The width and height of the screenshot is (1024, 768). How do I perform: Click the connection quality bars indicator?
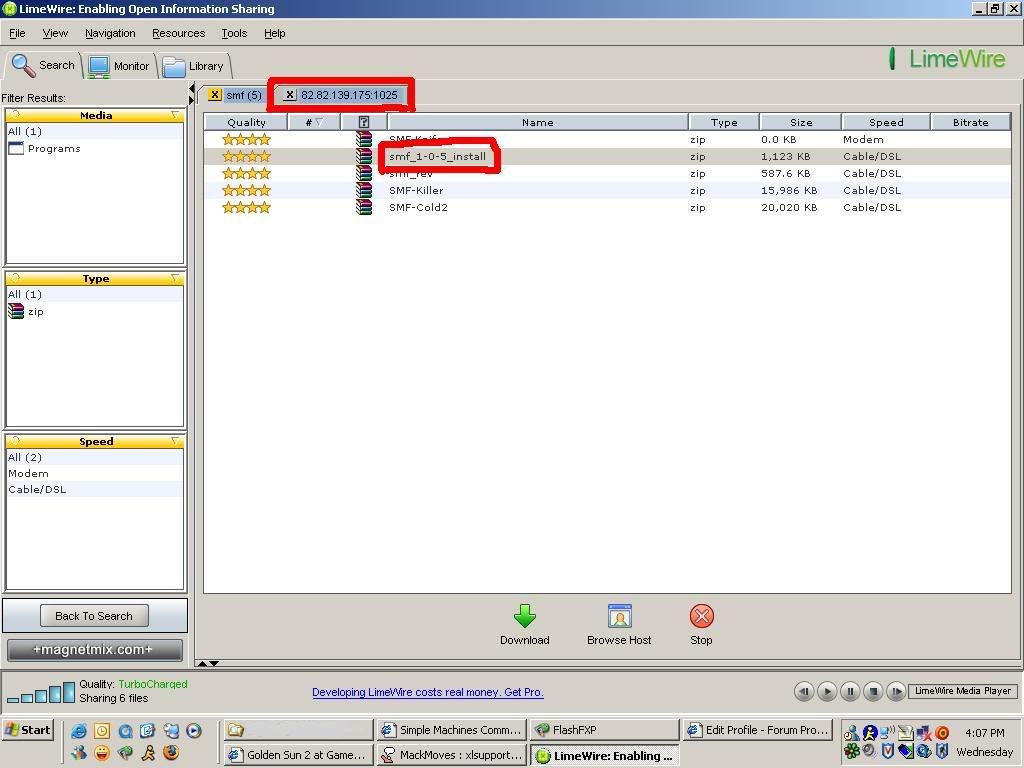(x=40, y=693)
